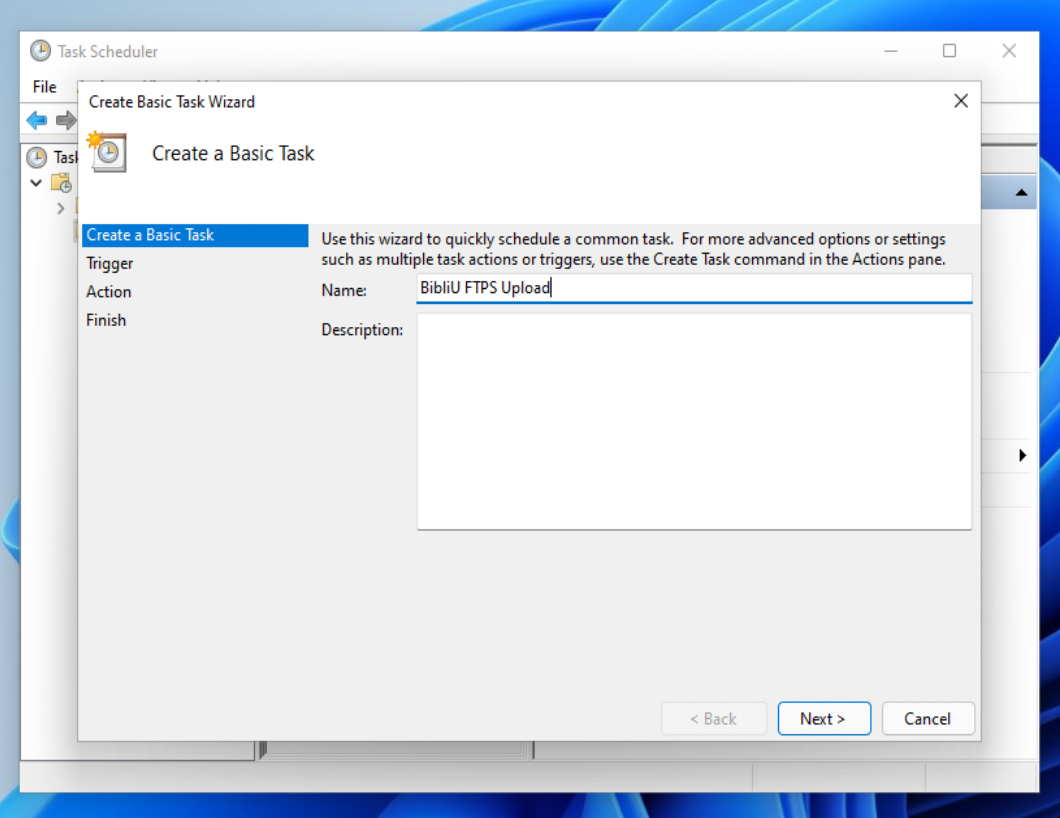Expand the child folder under Task Scheduler Library
1060x818 pixels.
coord(61,208)
